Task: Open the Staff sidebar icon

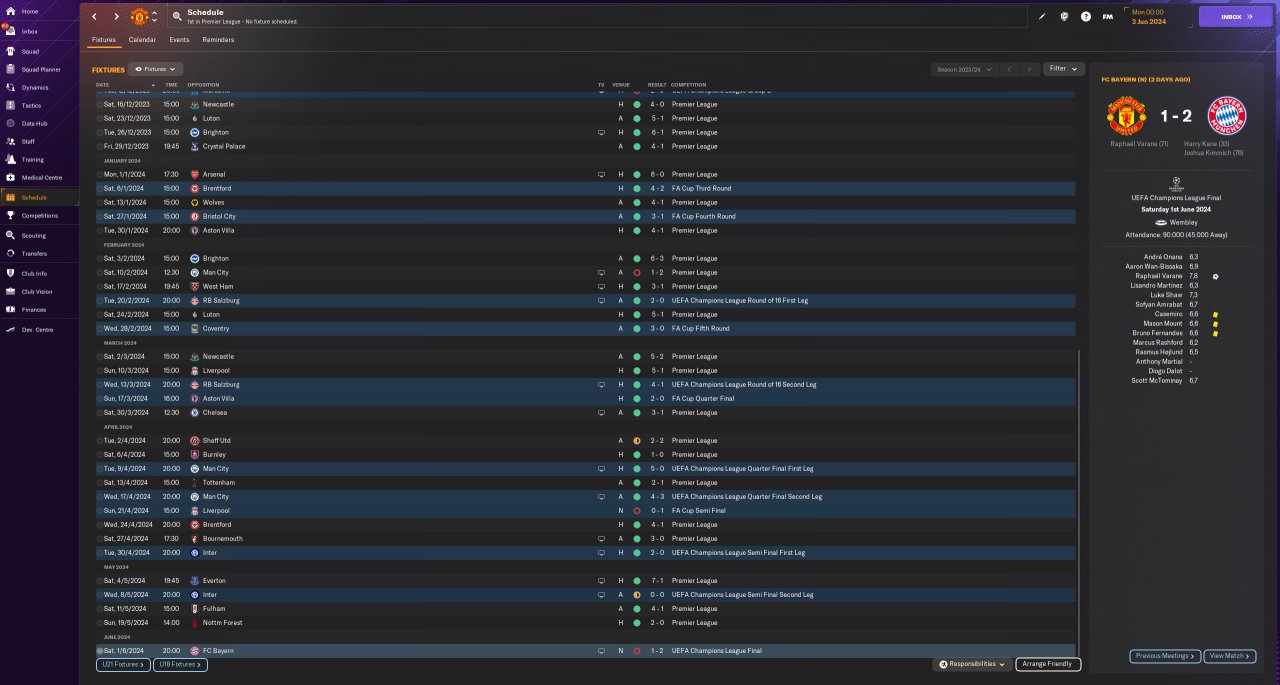Action: 10,141
